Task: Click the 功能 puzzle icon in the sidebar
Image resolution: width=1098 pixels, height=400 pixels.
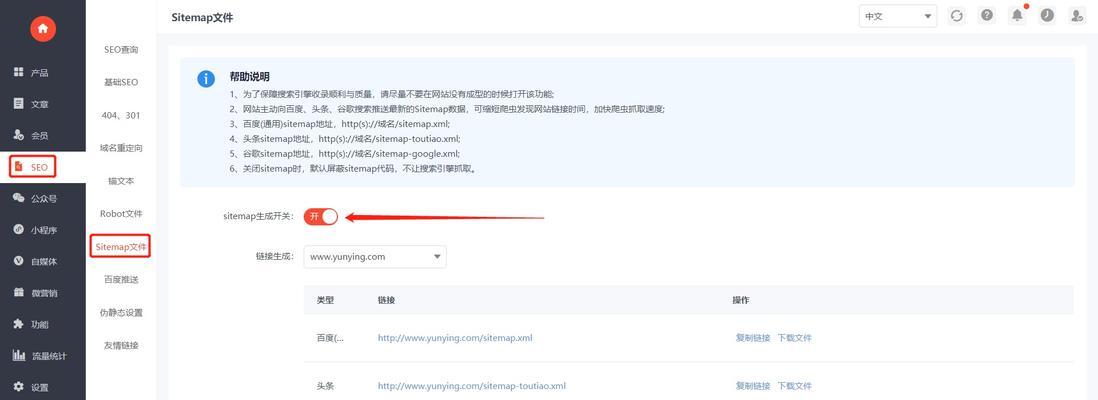Action: (x=19, y=324)
